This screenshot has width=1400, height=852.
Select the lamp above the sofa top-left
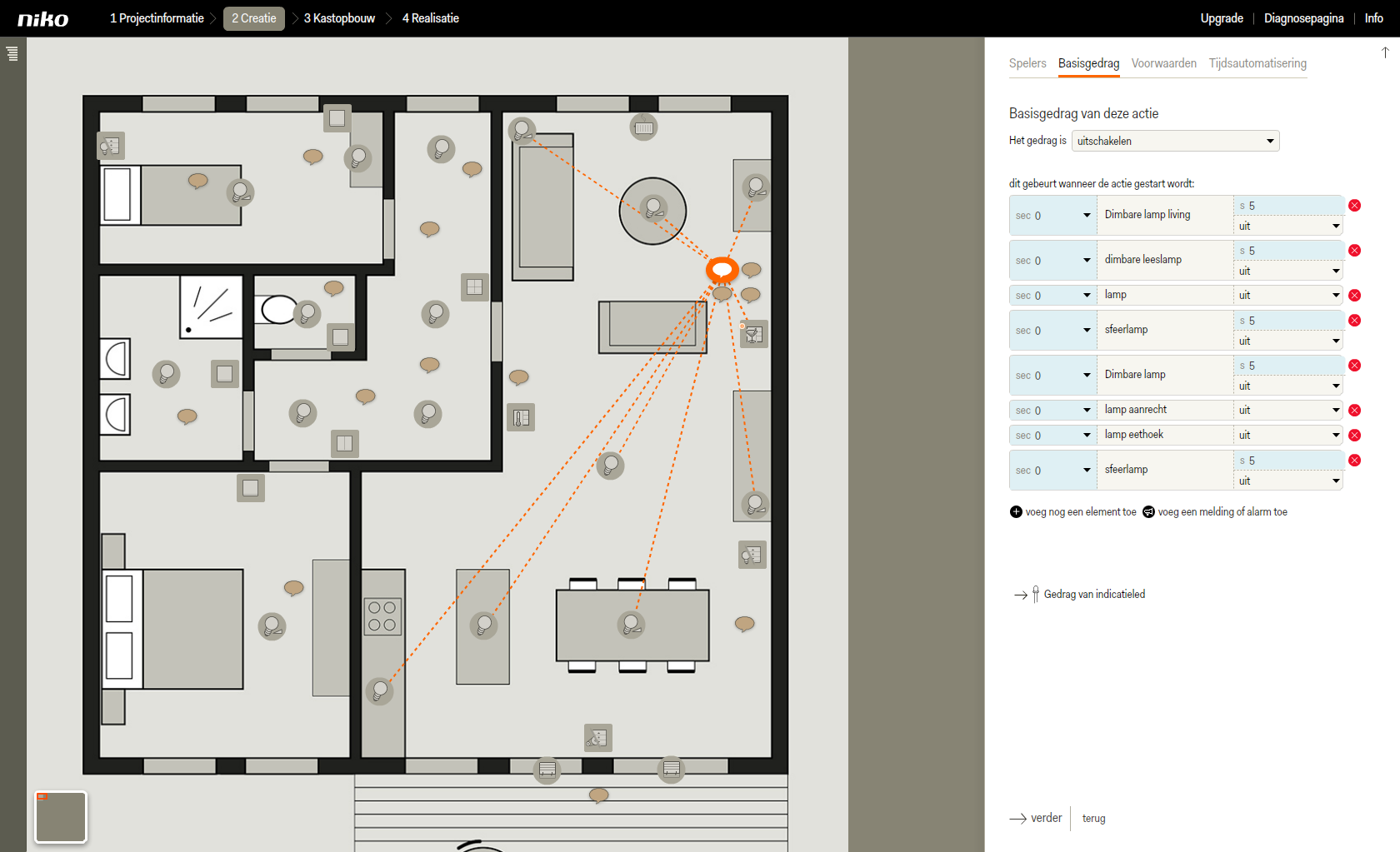click(x=522, y=131)
